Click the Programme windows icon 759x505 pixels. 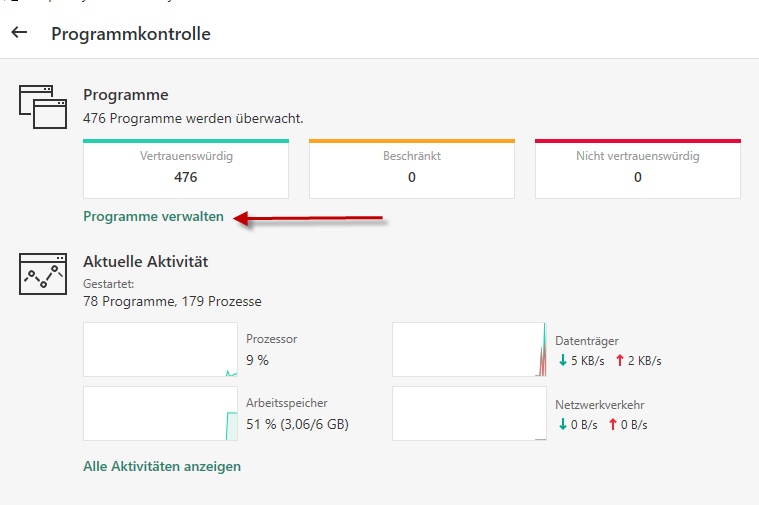click(x=42, y=107)
